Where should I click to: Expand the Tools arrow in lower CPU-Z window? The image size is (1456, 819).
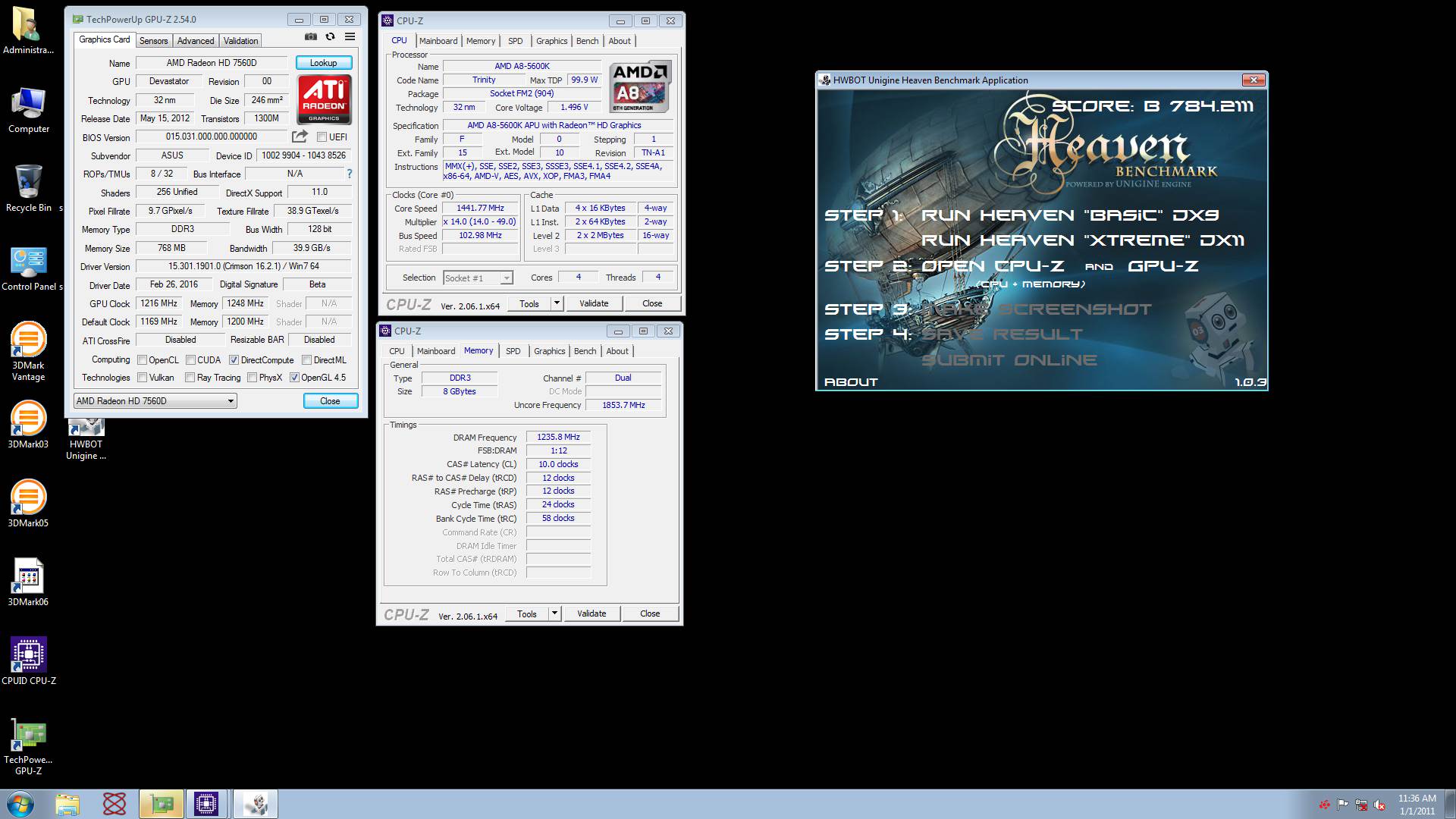click(554, 613)
